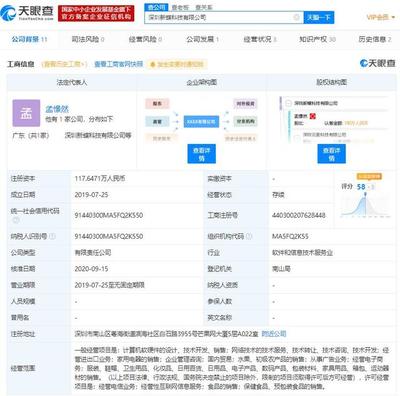400x396 pixels.
Task: Collapse the top company node in the equity tree
Action: click(288, 103)
